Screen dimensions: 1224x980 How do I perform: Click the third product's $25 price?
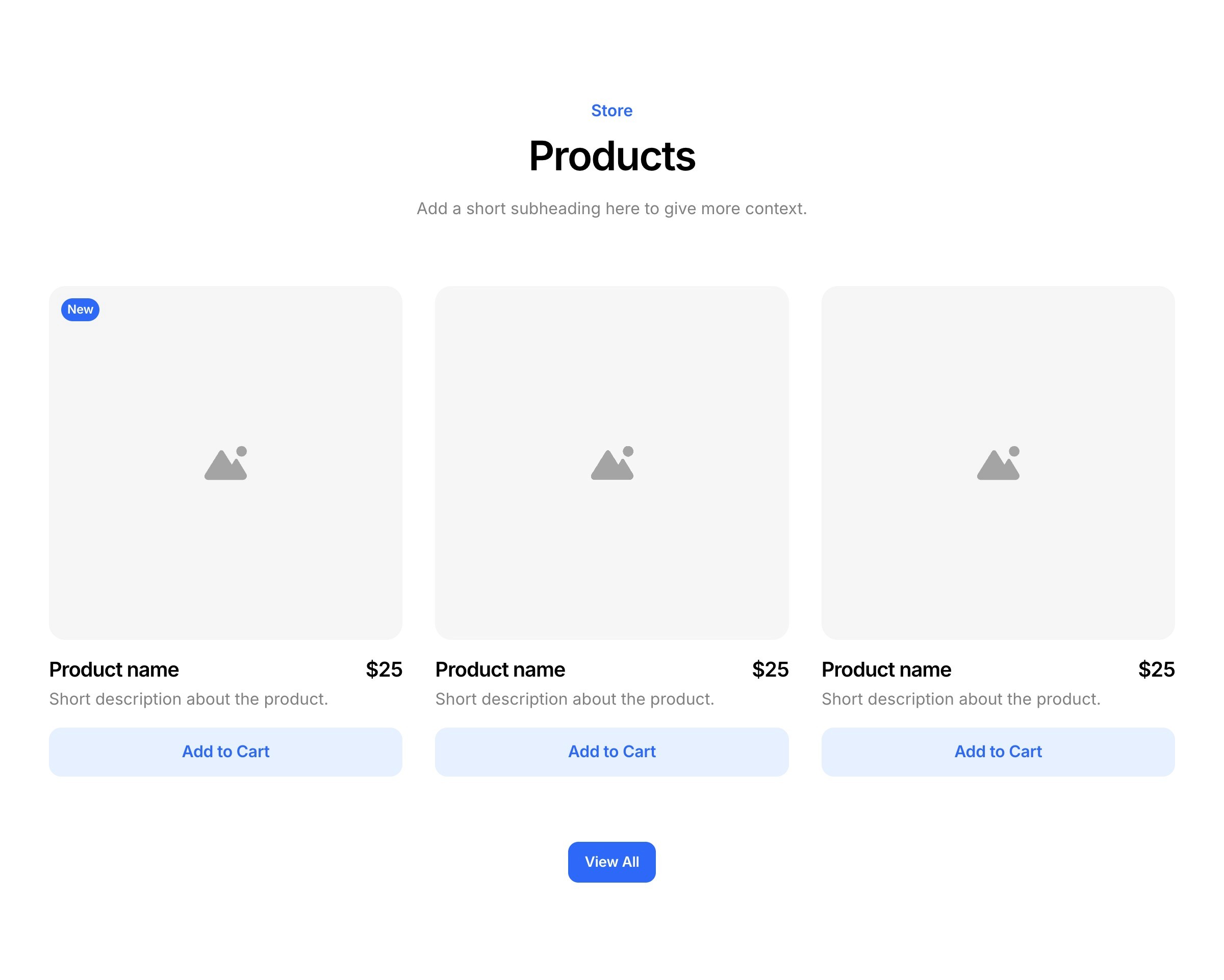click(x=1156, y=669)
